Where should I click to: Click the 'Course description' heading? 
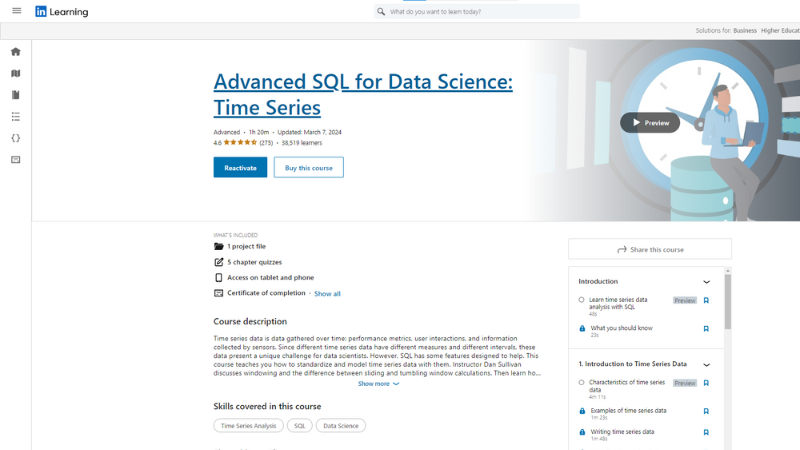(x=250, y=321)
